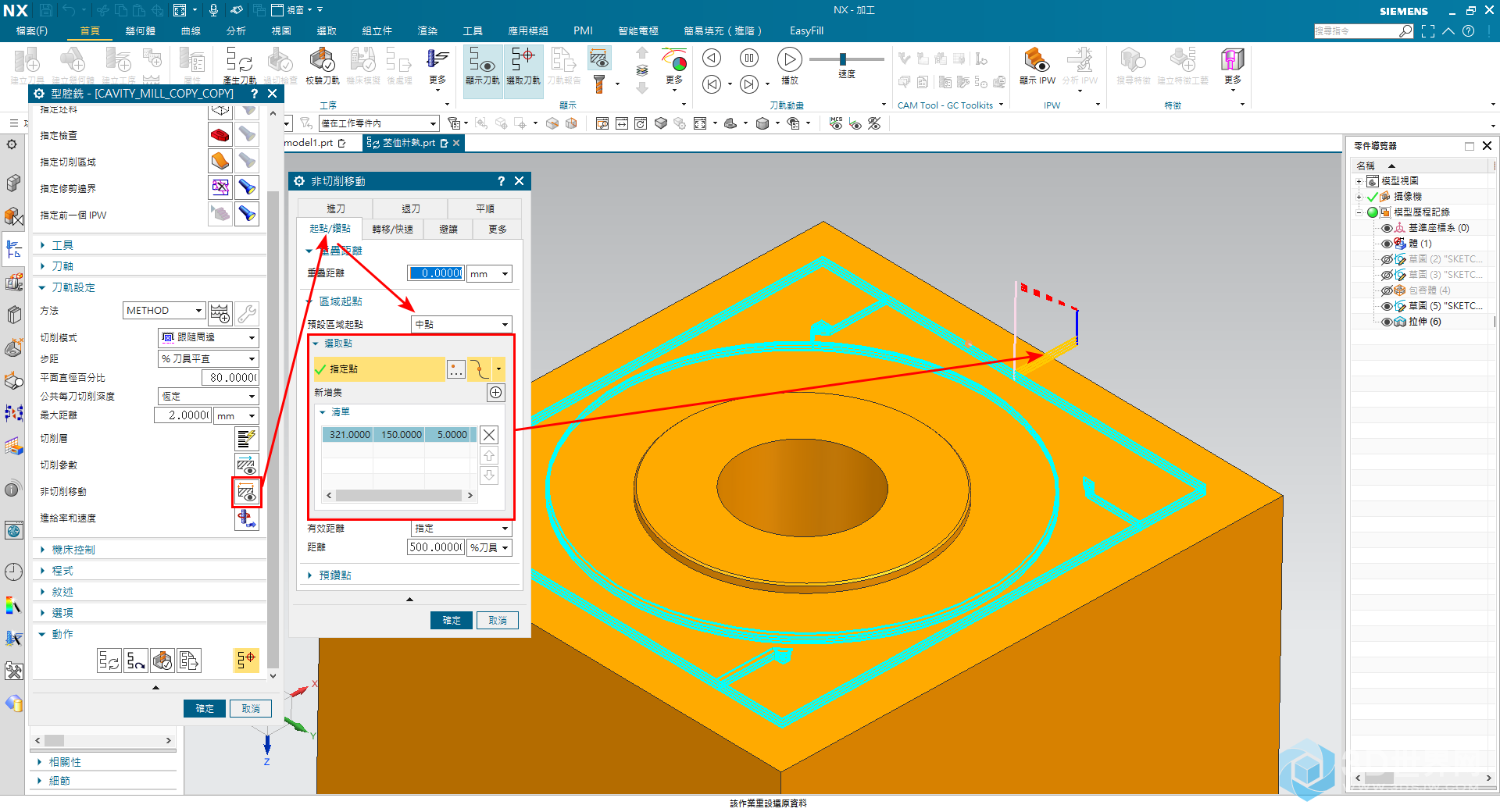Open the 非切削移動 non-cutting moves icon
The width and height of the screenshot is (1500, 812).
246,492
